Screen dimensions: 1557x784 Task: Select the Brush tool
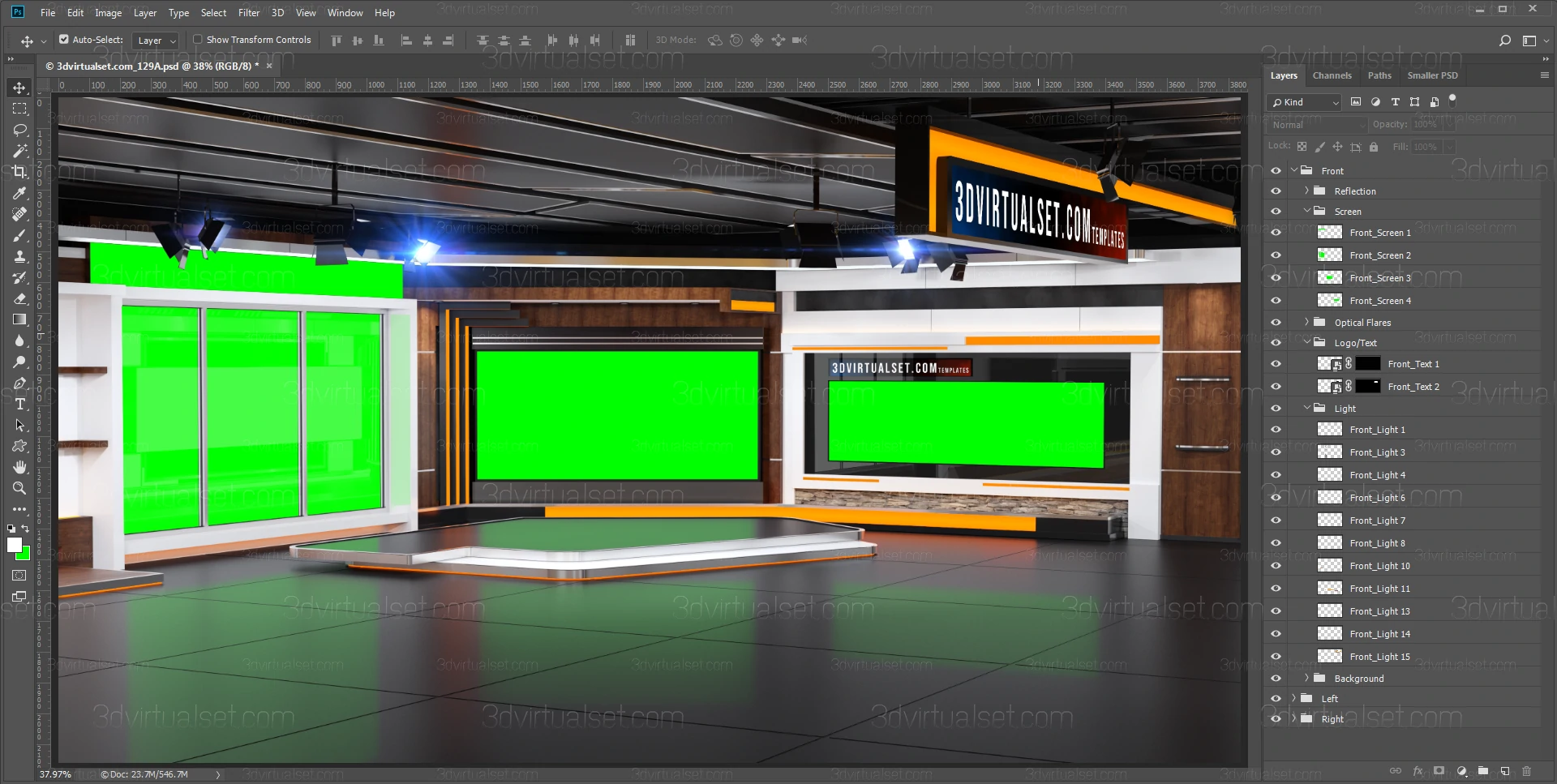[19, 235]
